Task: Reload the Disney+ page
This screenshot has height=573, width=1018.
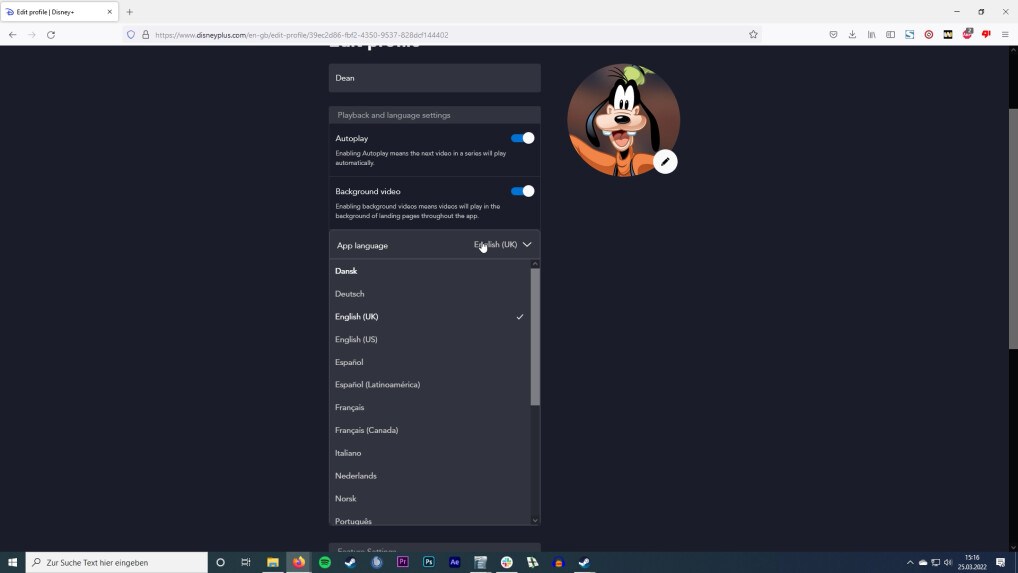Action: pos(51,34)
